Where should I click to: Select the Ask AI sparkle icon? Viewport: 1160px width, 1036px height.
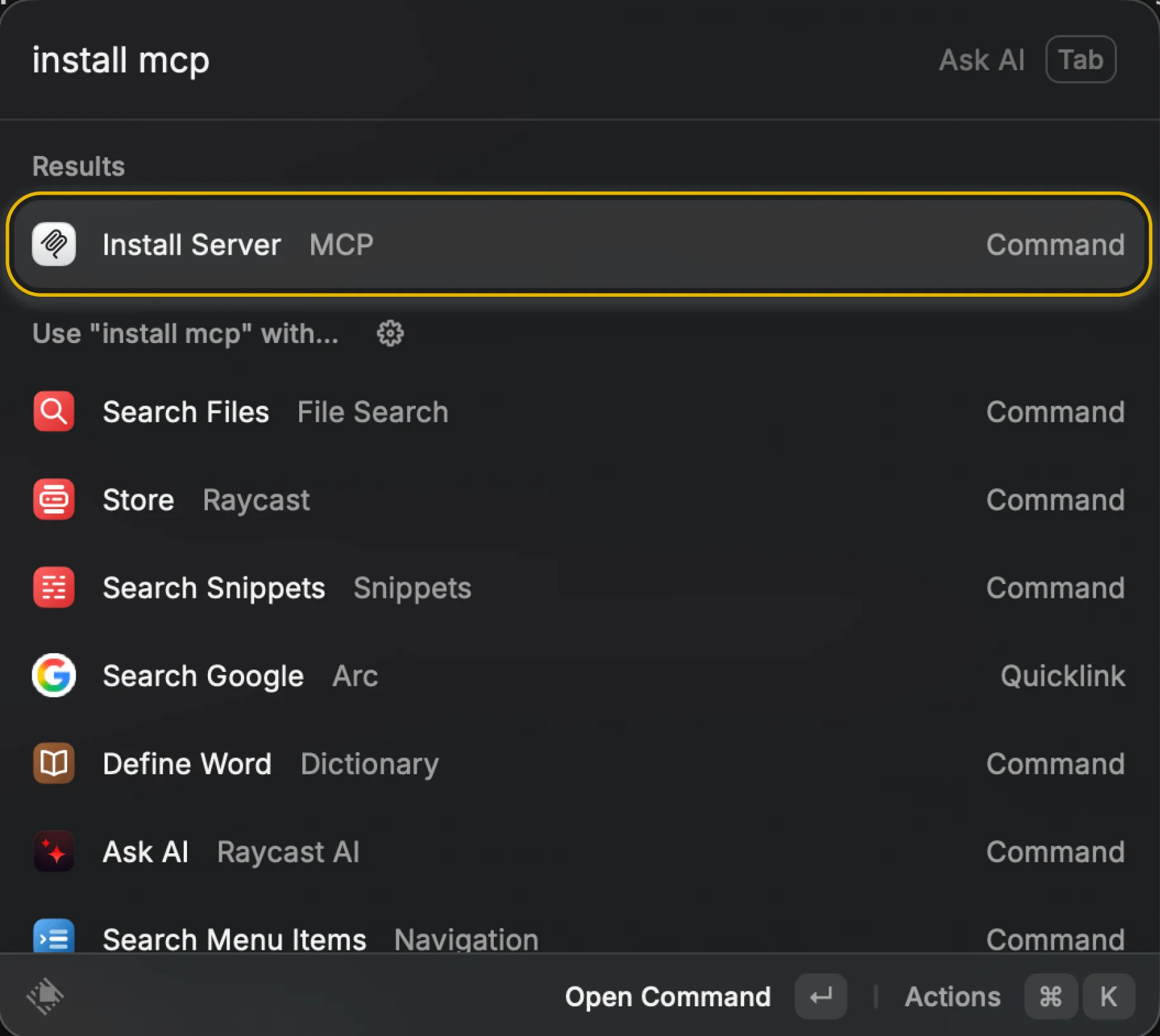coord(54,851)
